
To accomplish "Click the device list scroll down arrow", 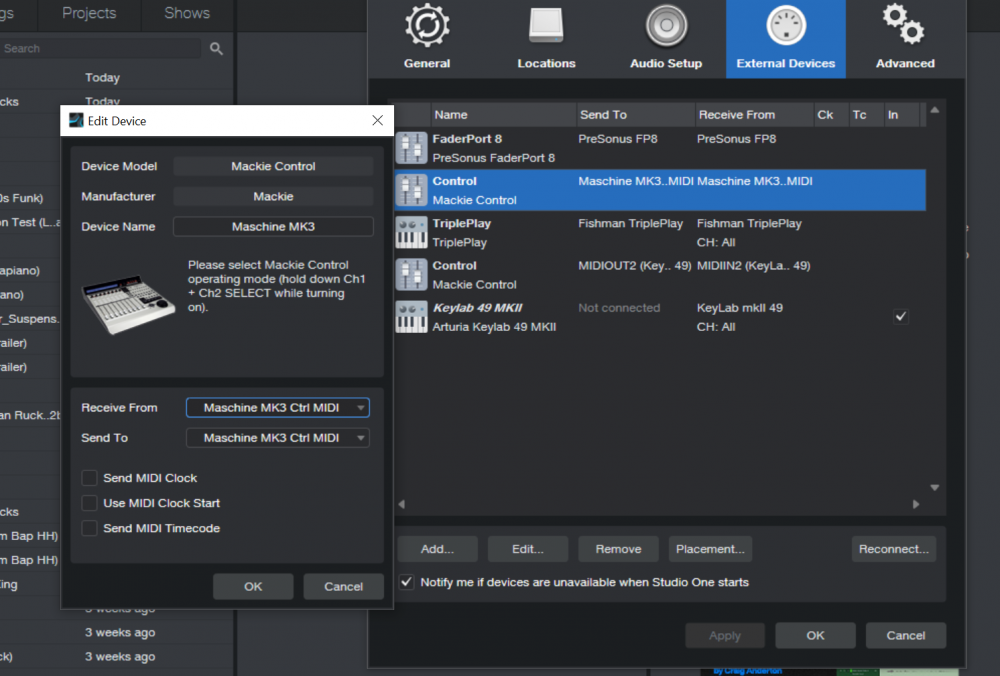I will click(934, 488).
